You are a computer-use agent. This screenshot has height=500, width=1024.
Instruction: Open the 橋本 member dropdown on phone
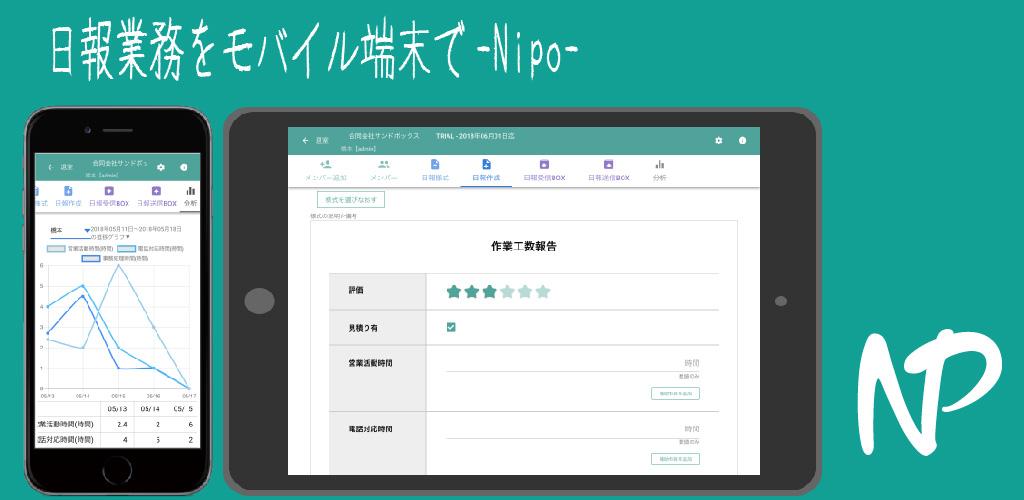[70, 230]
